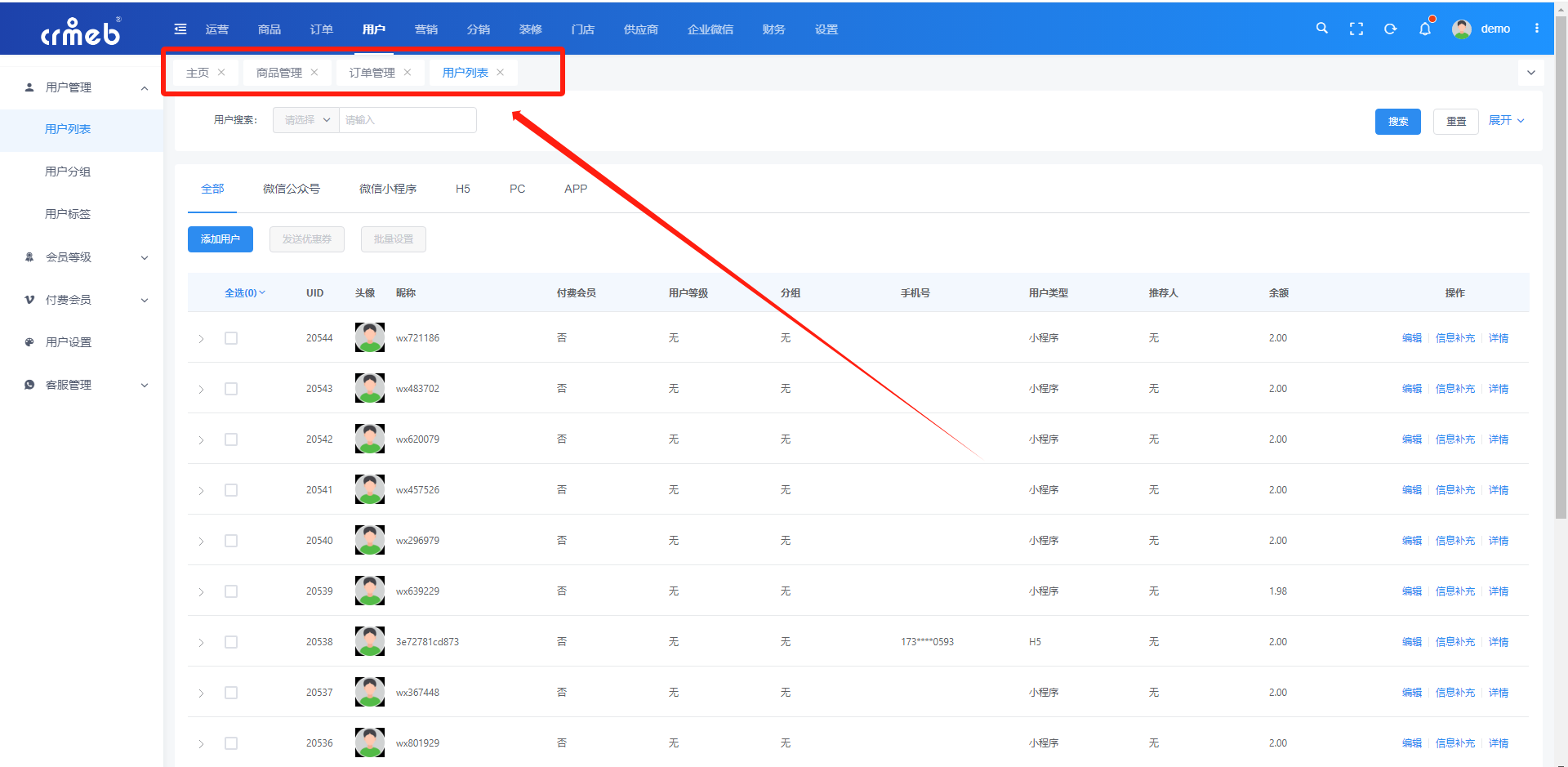Tick the checkbox for user 20538
Screen dimensions: 1568x767
pos(231,642)
